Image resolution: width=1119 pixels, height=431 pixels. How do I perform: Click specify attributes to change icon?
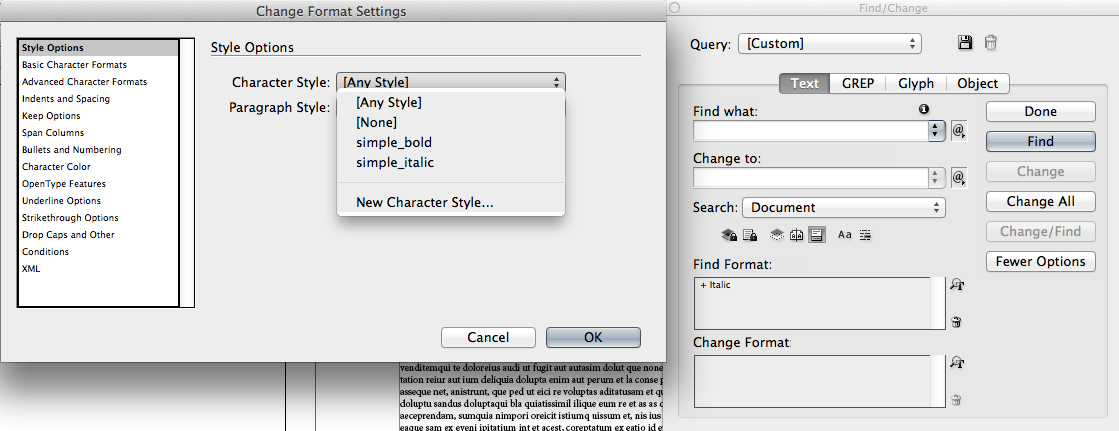[x=957, y=362]
